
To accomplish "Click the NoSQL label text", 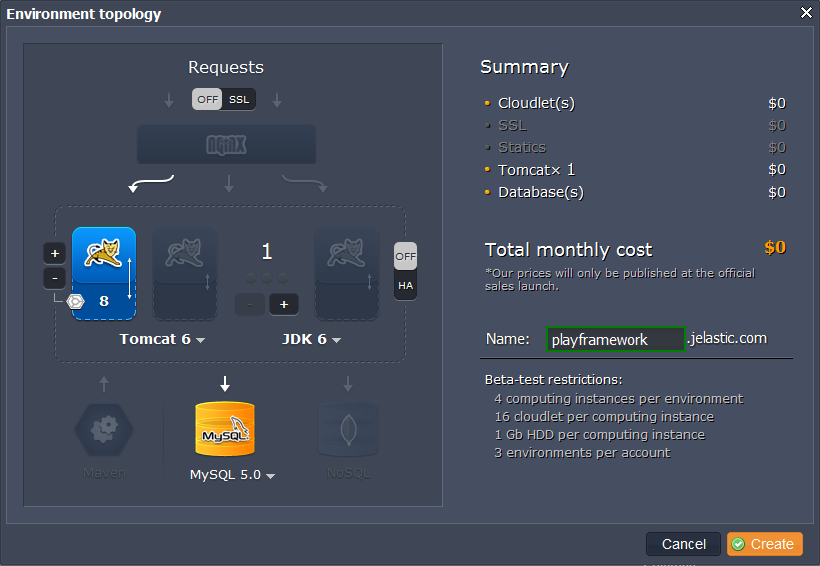I will click(348, 473).
